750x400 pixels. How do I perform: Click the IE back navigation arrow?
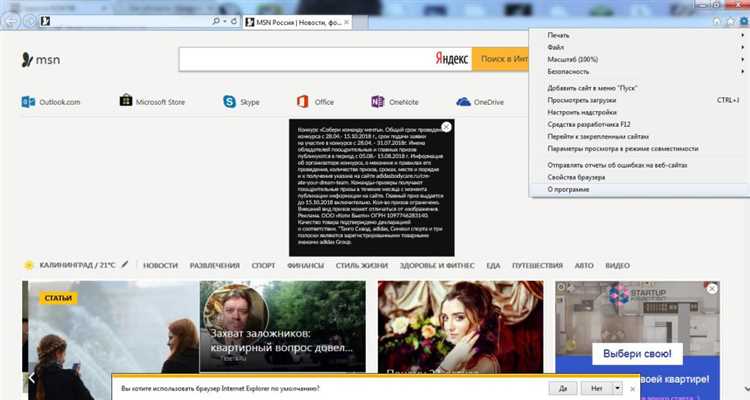(11, 20)
